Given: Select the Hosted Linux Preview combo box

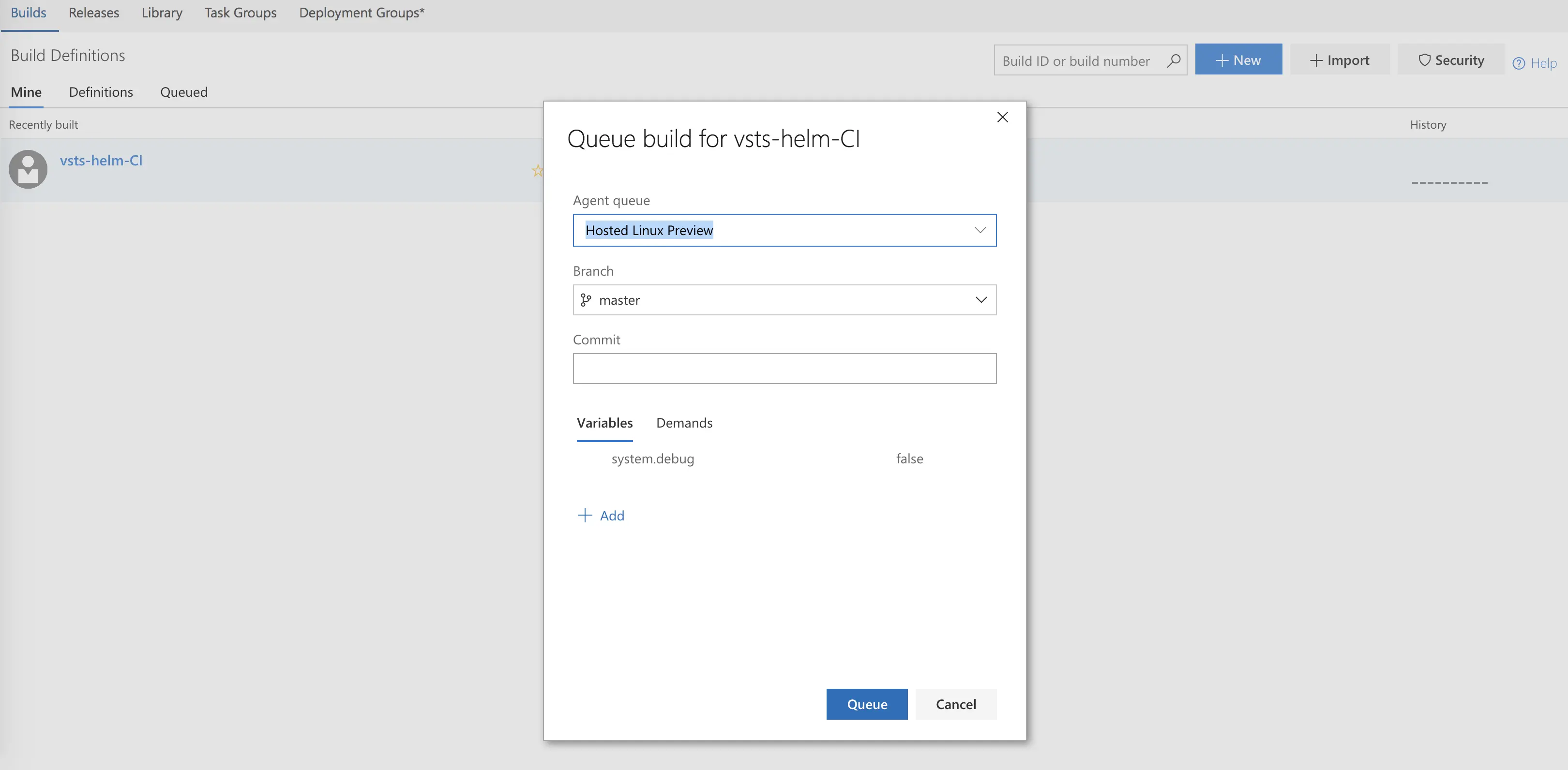Looking at the screenshot, I should (x=784, y=230).
